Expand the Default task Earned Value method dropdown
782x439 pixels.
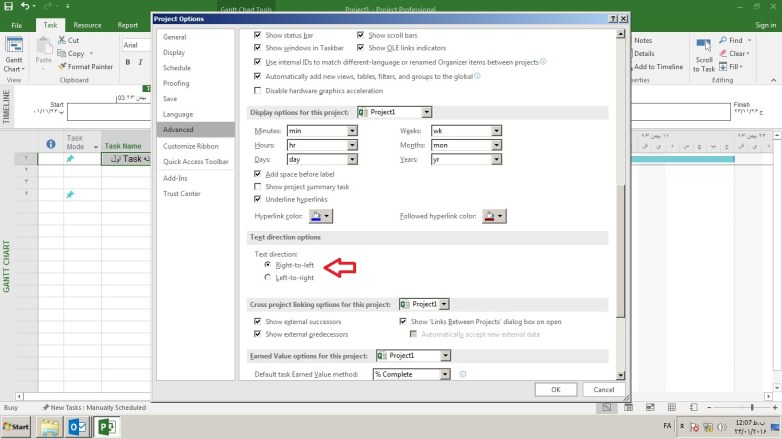point(445,374)
